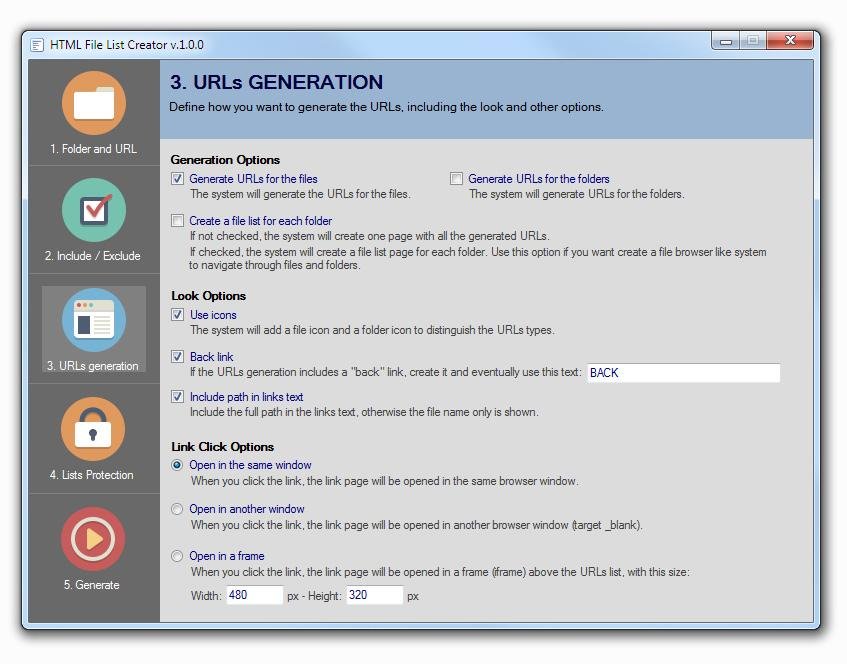
Task: Select the frame Width input field
Action: click(x=253, y=594)
